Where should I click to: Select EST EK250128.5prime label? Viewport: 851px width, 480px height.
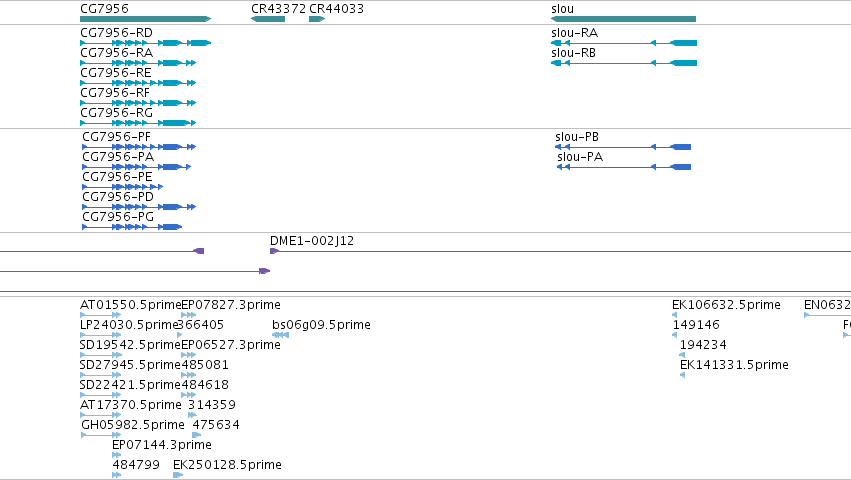click(227, 465)
